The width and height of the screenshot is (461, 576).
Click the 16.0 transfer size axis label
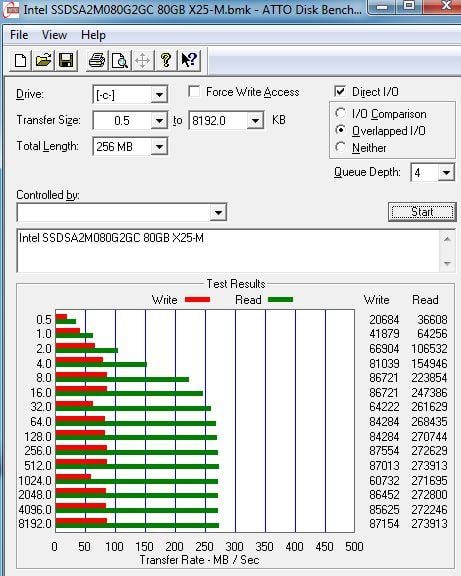coord(41,393)
